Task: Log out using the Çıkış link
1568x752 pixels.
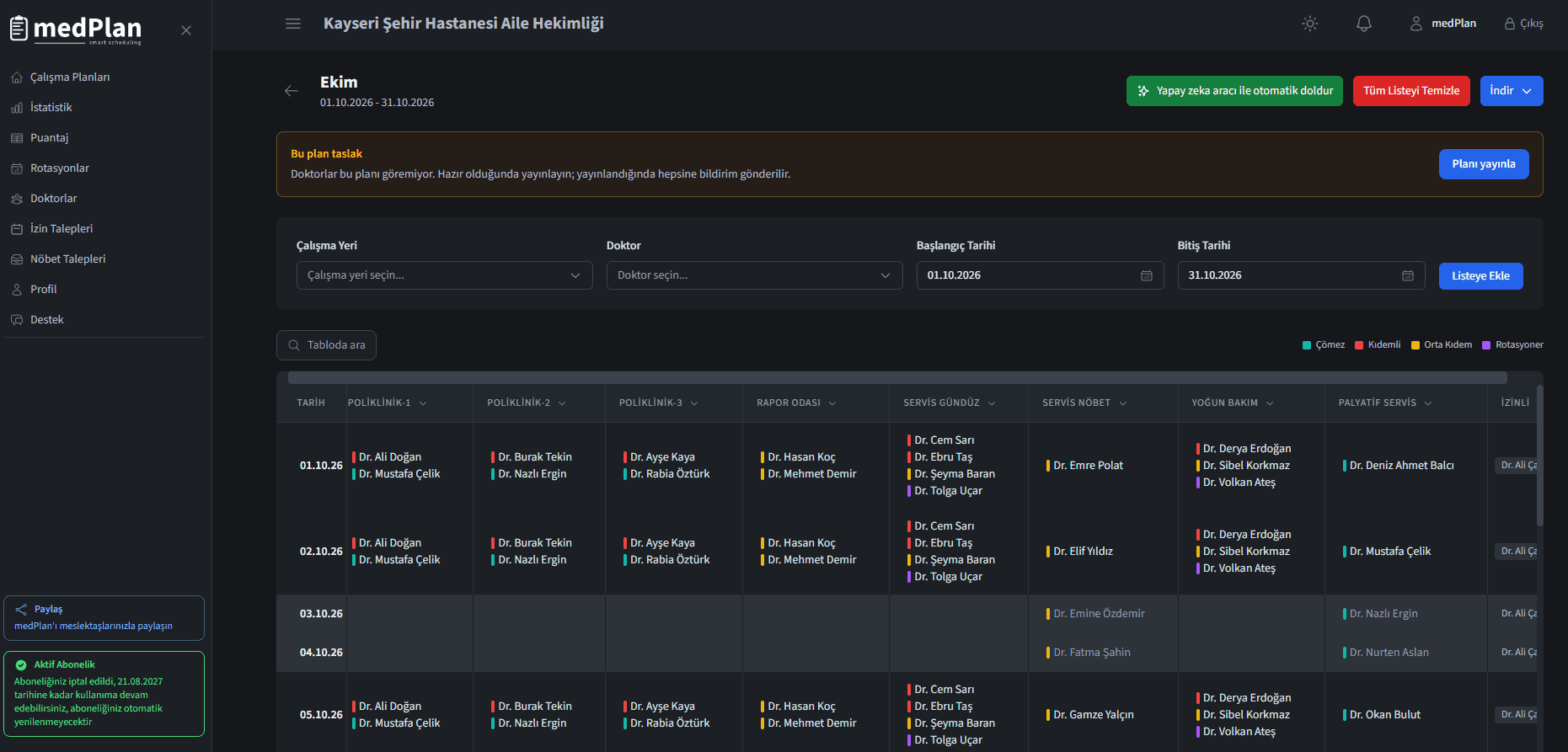Action: 1524,24
